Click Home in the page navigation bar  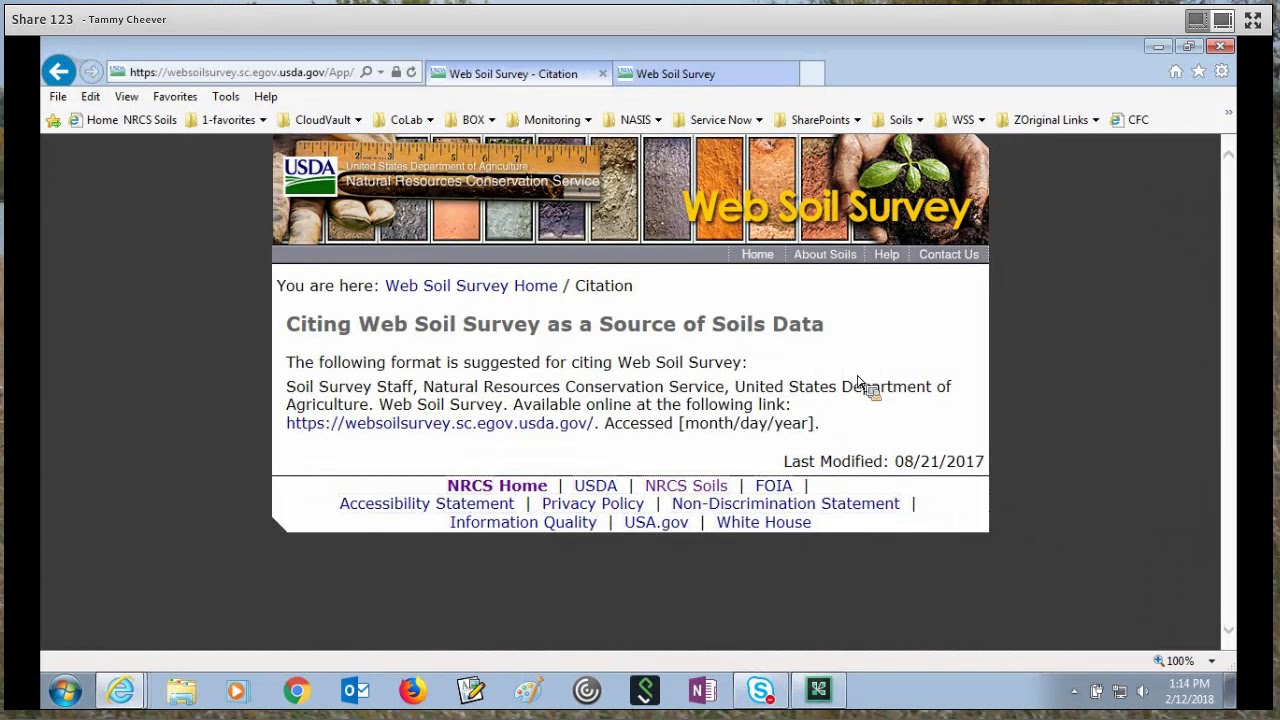pos(757,255)
